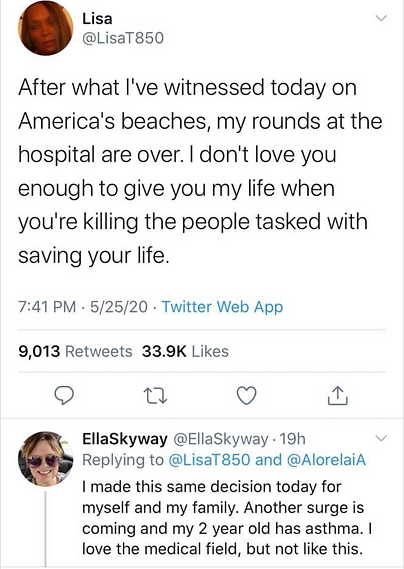Viewport: 404px width, 569px height.
Task: Expand the chevron menu on EllaSkyway's reply
Action: point(381,438)
